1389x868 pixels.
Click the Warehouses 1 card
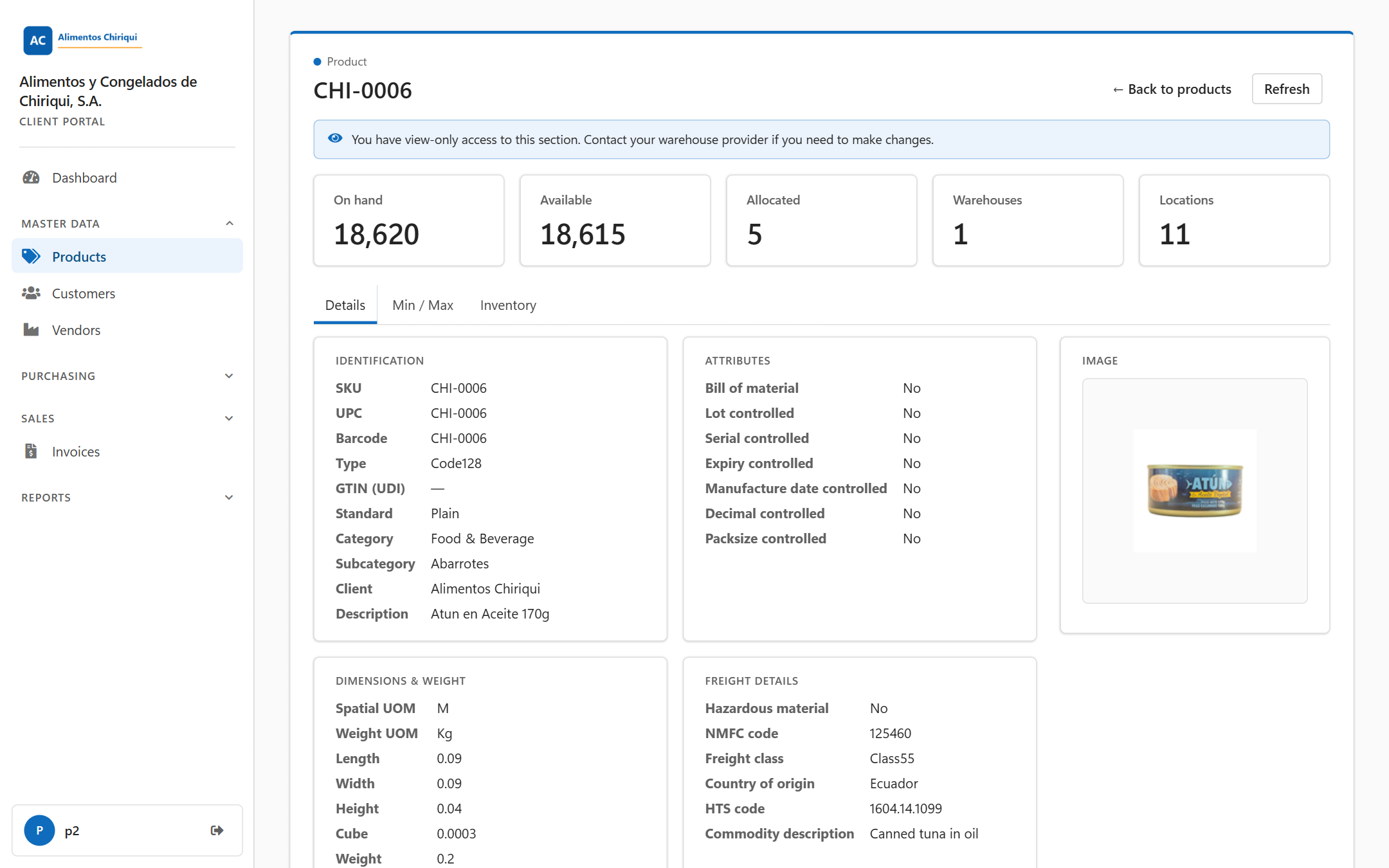point(1028,221)
